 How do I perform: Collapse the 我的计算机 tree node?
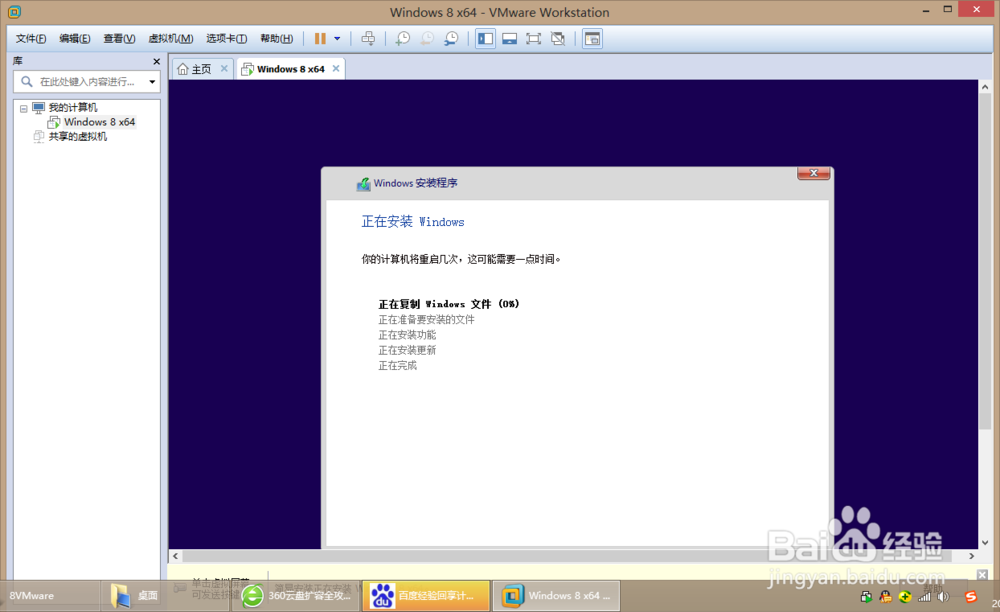click(24, 108)
